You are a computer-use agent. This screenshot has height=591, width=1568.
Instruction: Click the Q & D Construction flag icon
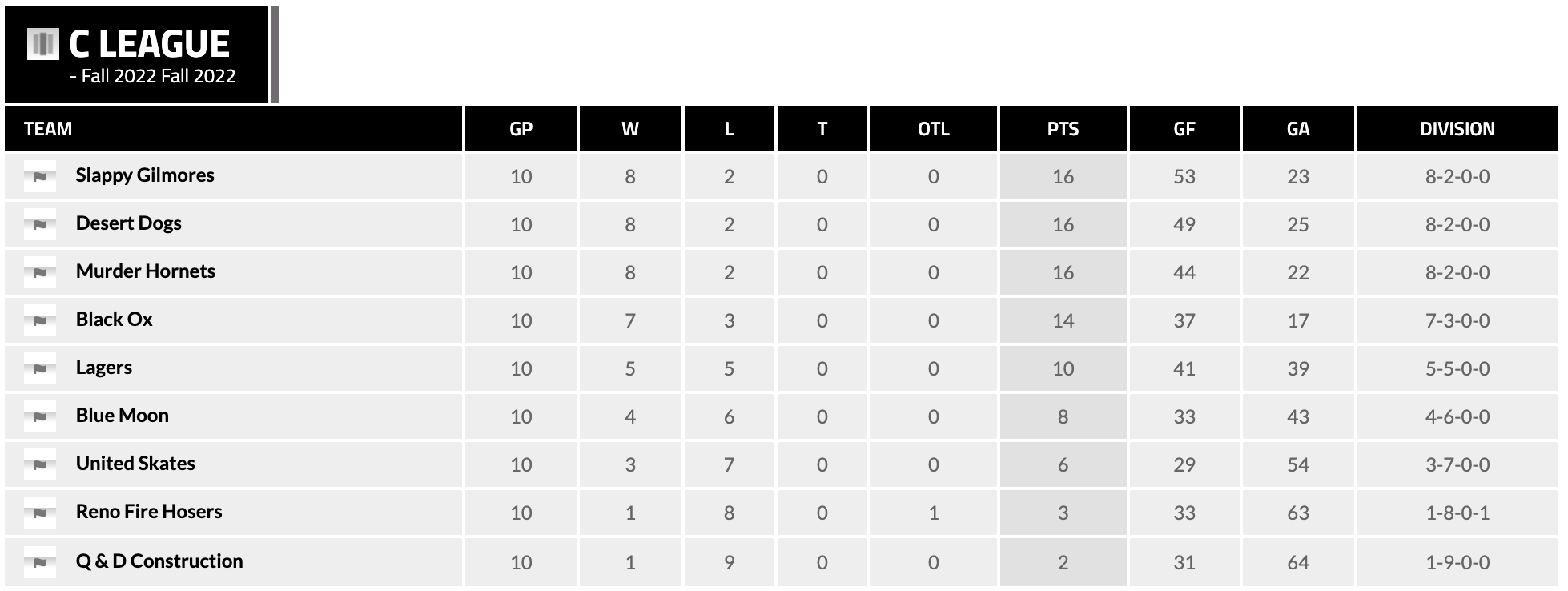(x=40, y=562)
